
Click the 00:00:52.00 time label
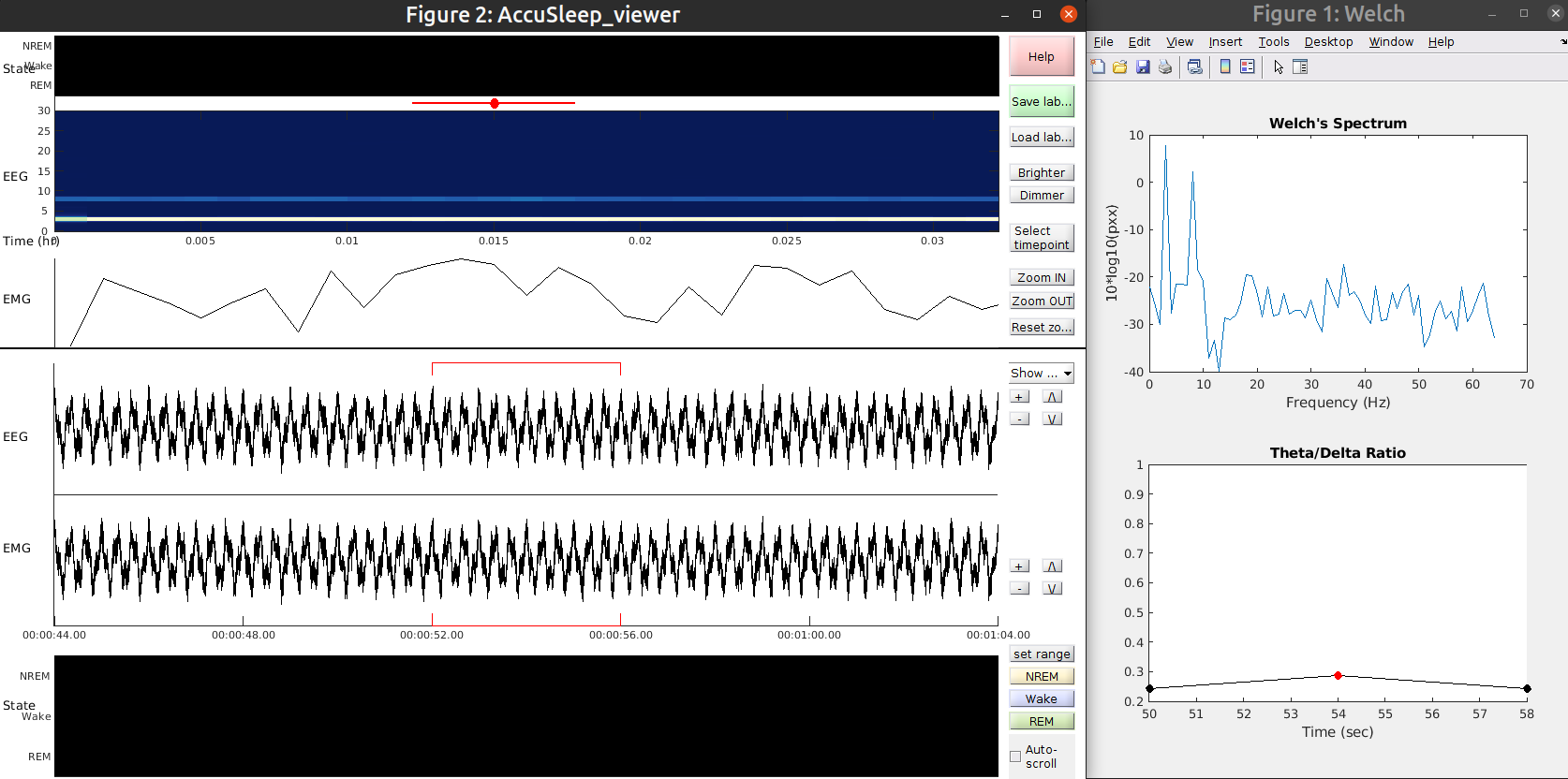(x=432, y=635)
